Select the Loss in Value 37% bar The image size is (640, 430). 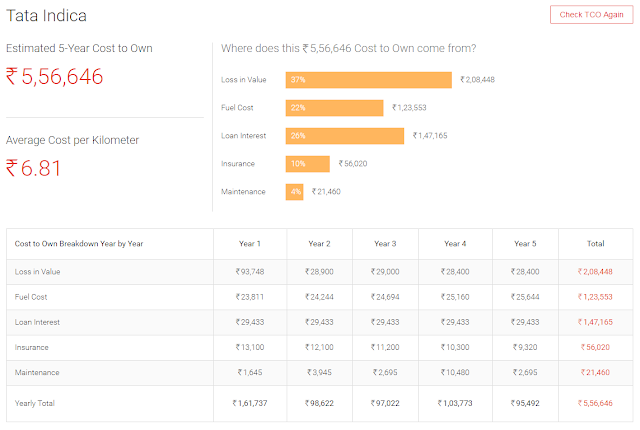coord(369,80)
